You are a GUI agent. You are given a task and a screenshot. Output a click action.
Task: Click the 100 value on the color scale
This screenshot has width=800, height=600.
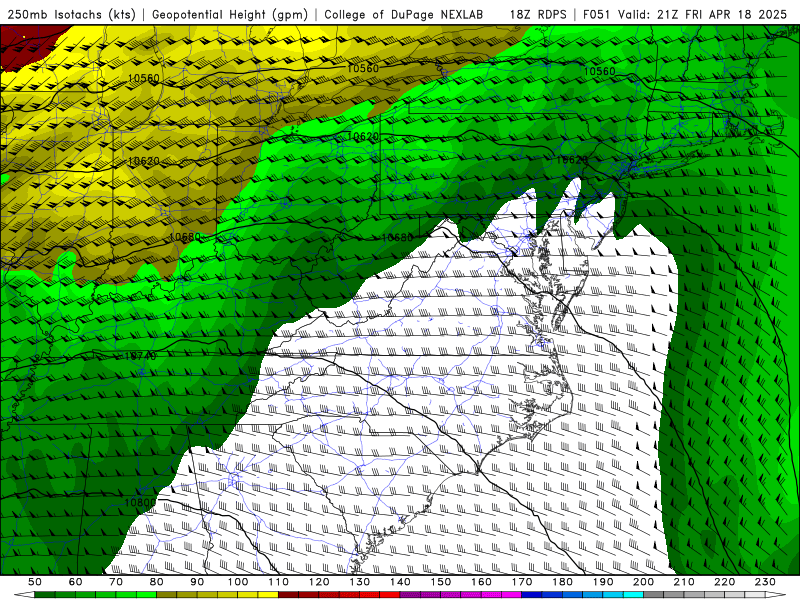pos(238,582)
